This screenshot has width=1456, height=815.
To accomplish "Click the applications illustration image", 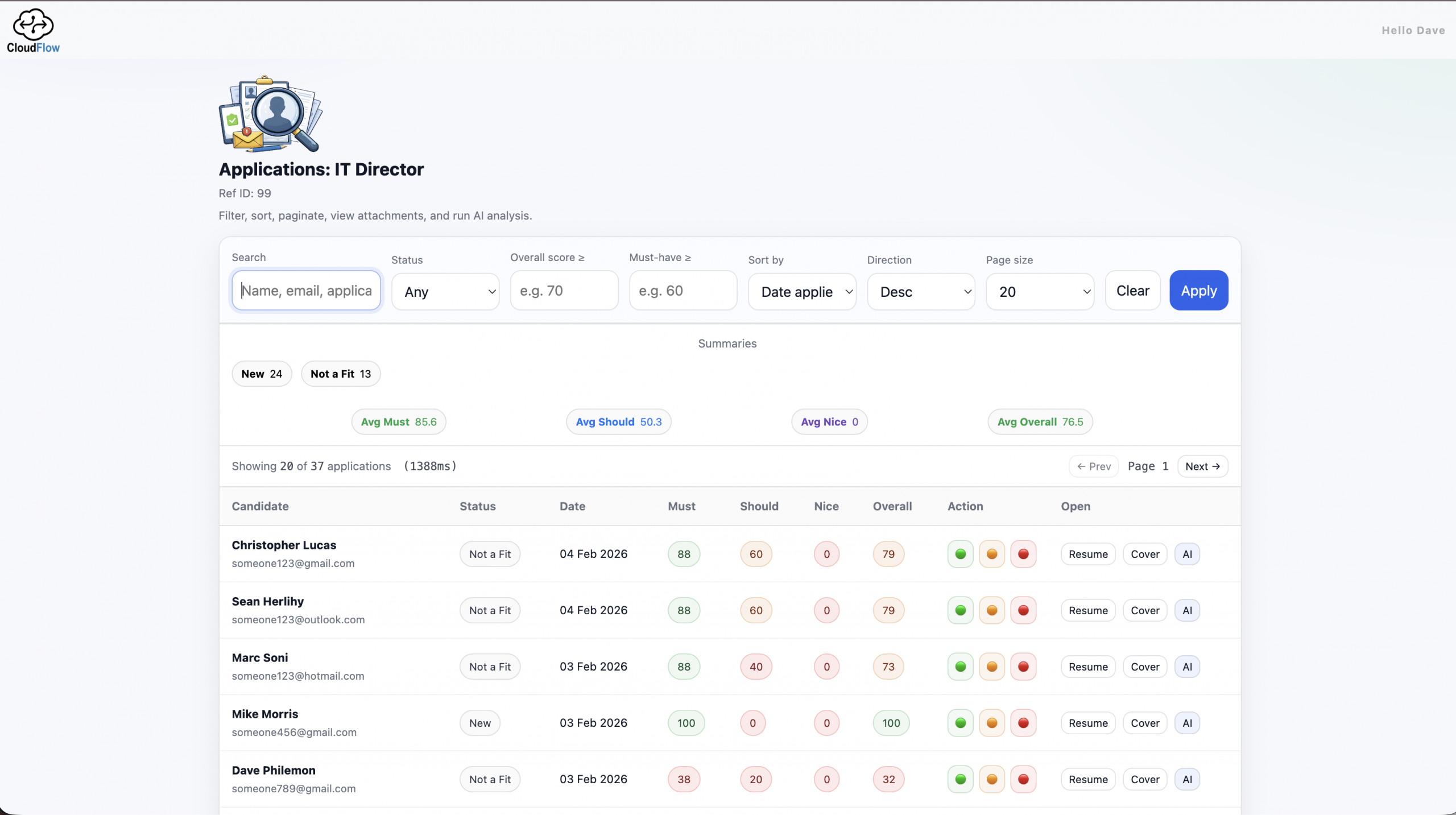I will click(x=271, y=114).
